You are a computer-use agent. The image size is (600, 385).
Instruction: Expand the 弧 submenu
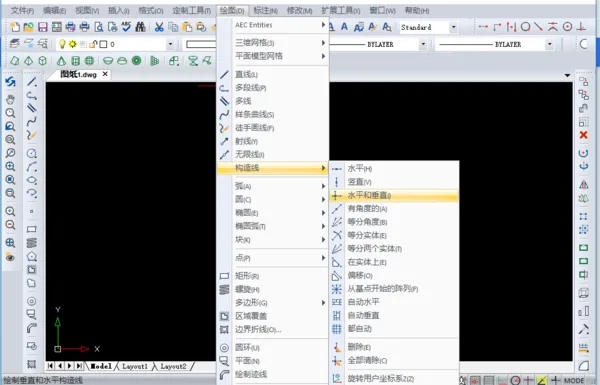[x=272, y=186]
